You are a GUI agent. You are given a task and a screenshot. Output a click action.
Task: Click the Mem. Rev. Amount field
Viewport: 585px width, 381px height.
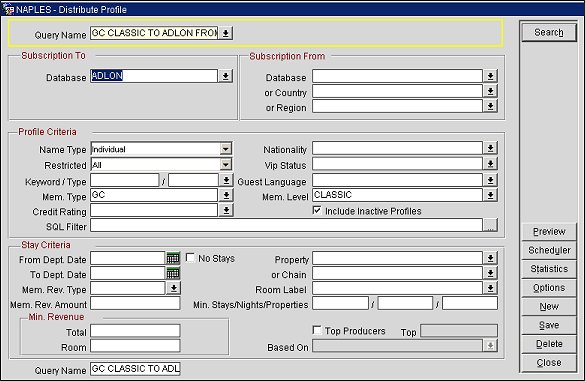tap(135, 303)
